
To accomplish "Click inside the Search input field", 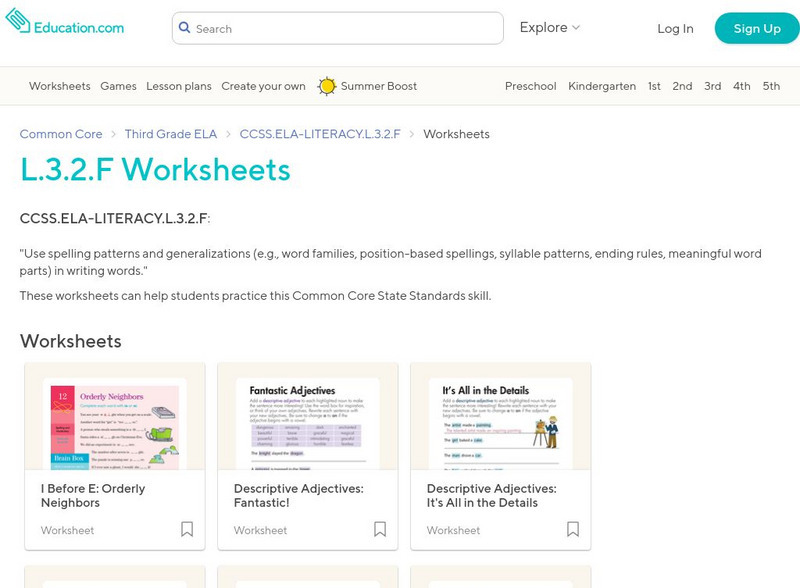I will (338, 28).
